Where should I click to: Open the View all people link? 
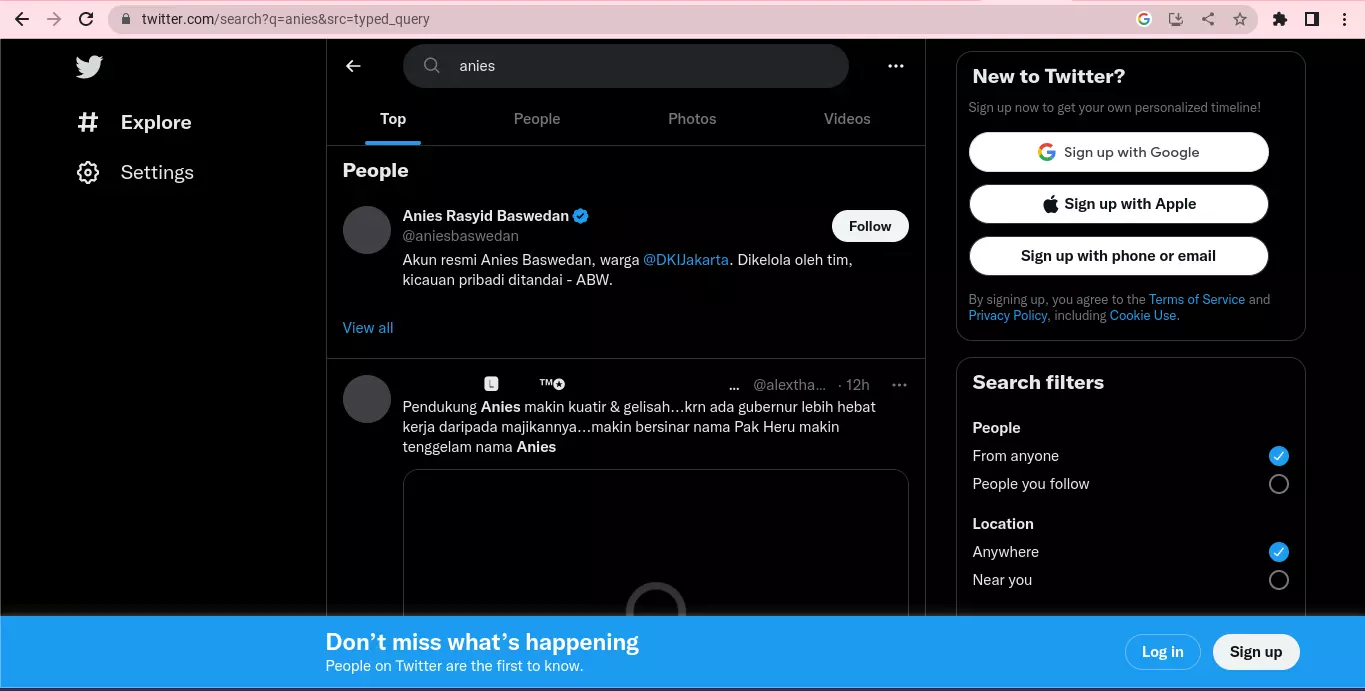[x=368, y=328]
